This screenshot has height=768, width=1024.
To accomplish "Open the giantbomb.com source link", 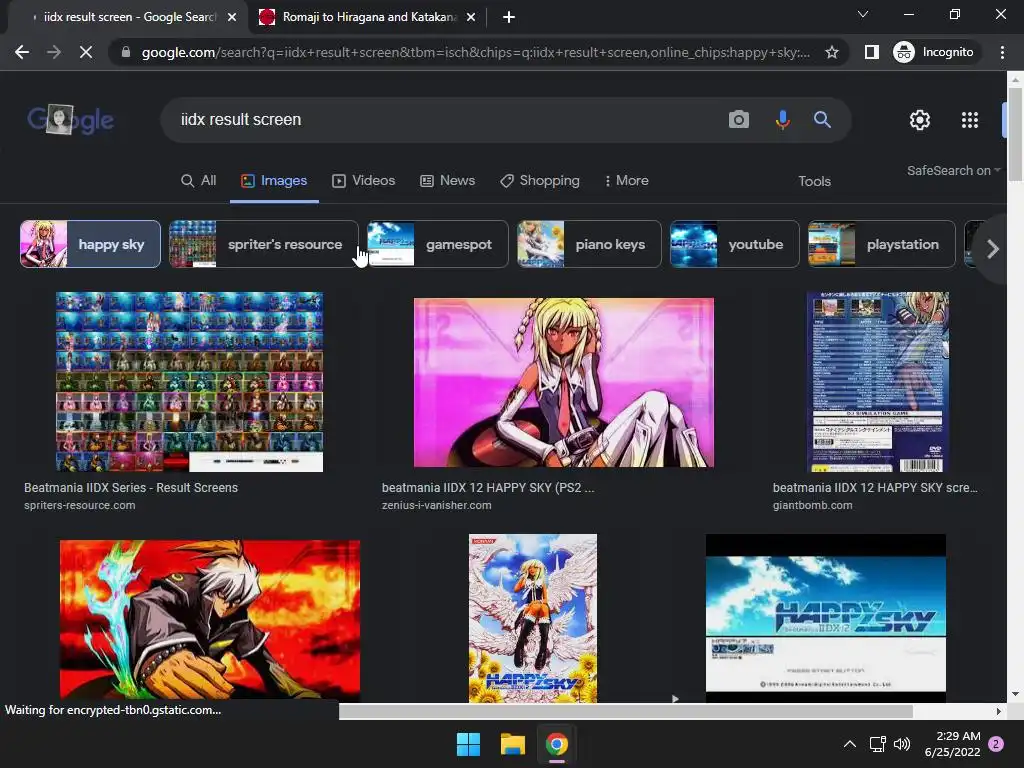I will click(x=812, y=505).
